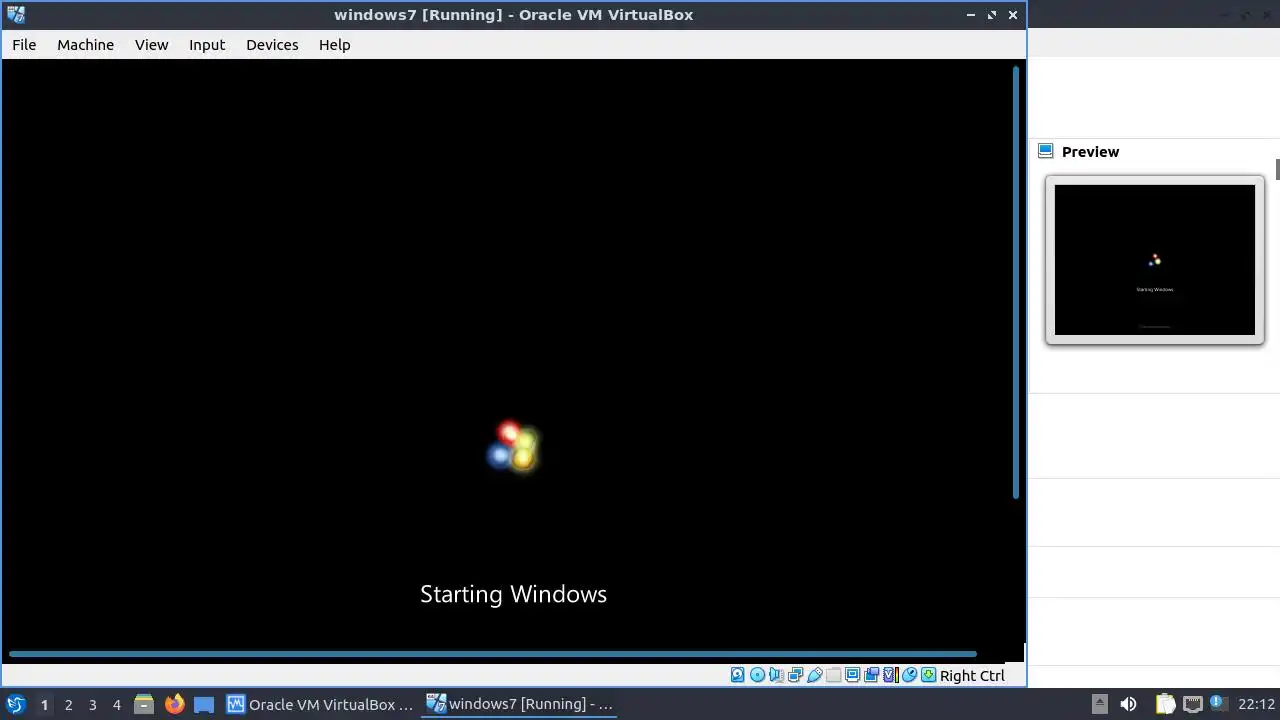Open the desktop start menu bird icon

coord(16,704)
